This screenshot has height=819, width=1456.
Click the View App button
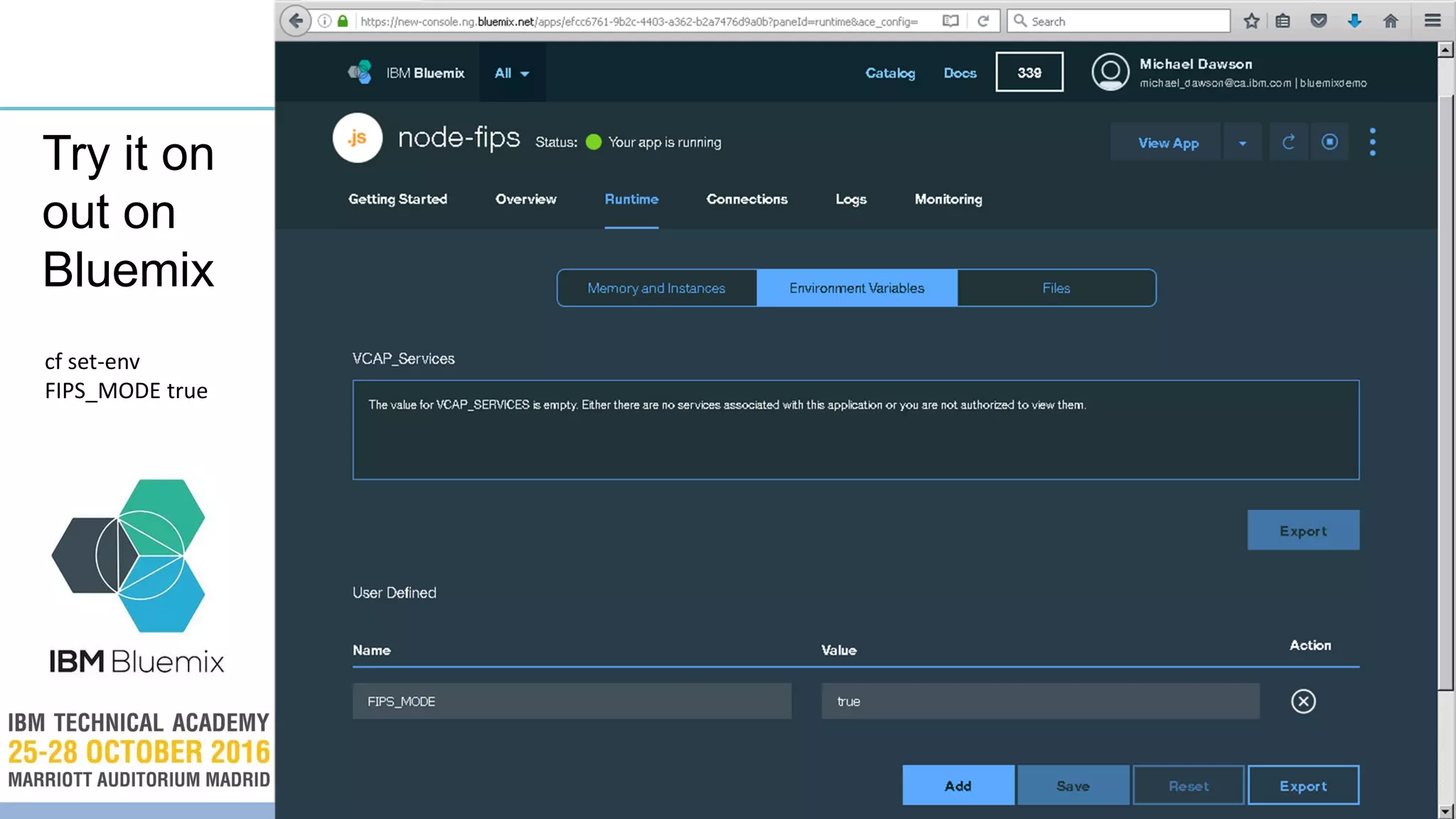coord(1166,142)
